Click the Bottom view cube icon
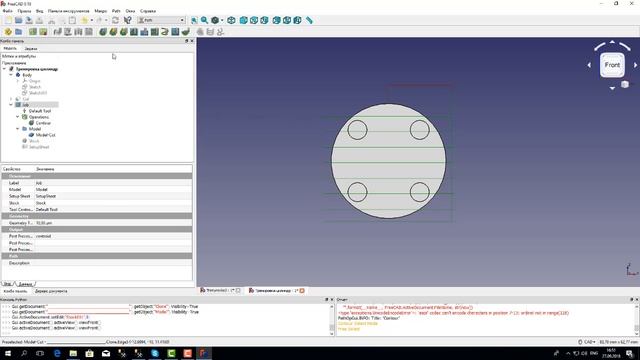Image resolution: width=640 pixels, height=360 pixels. (x=287, y=20)
